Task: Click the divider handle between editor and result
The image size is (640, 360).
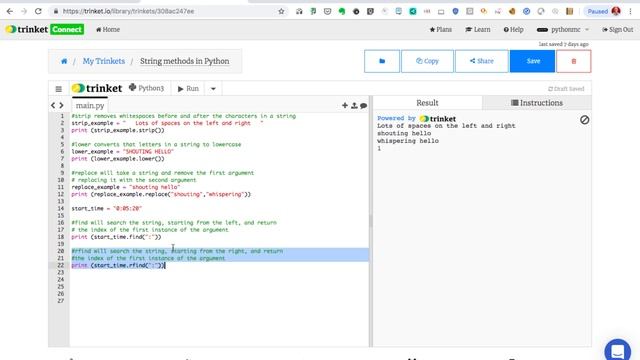Action: (371, 221)
